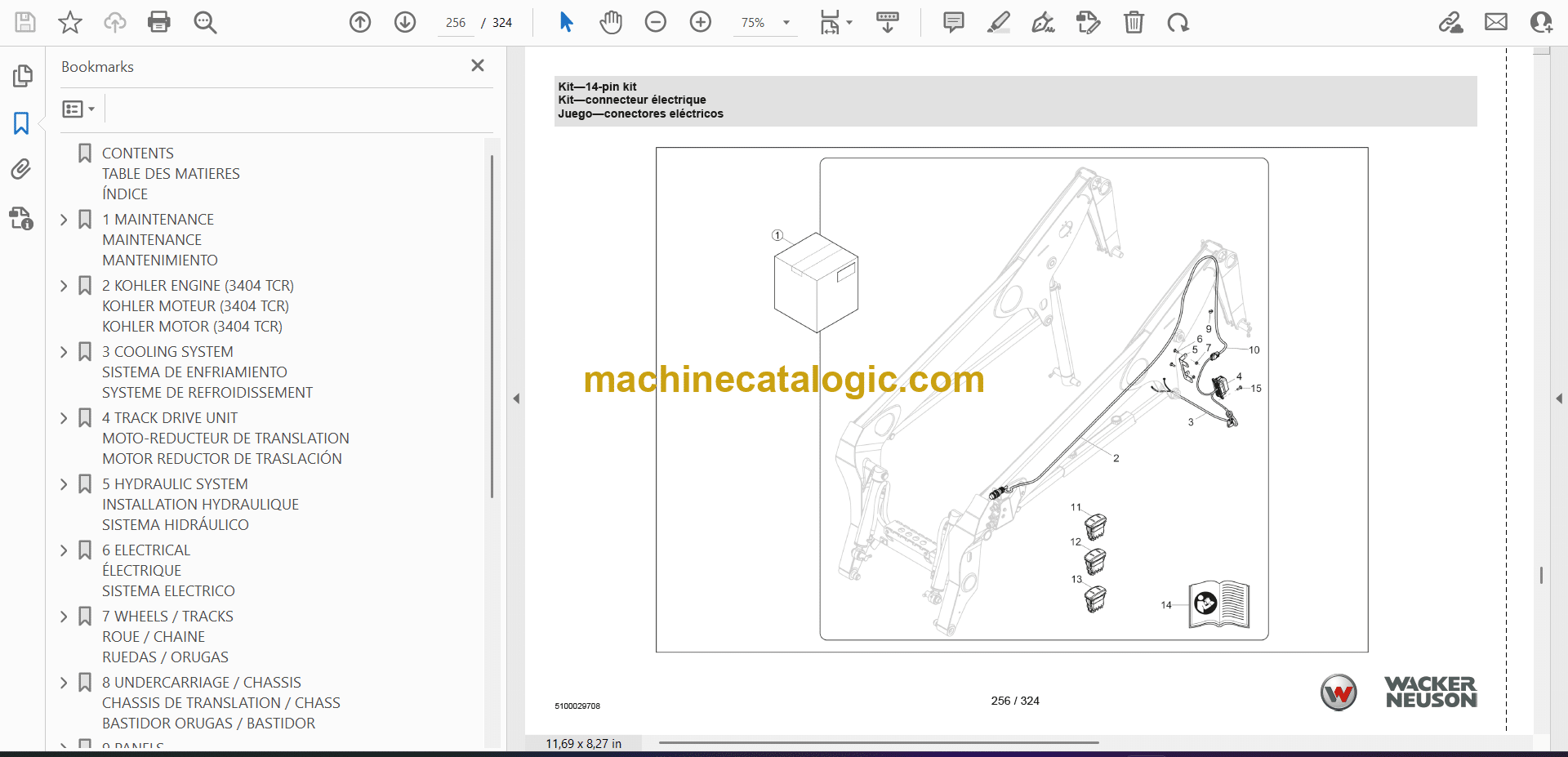Click the Print file icon
1568x757 pixels.
[158, 22]
